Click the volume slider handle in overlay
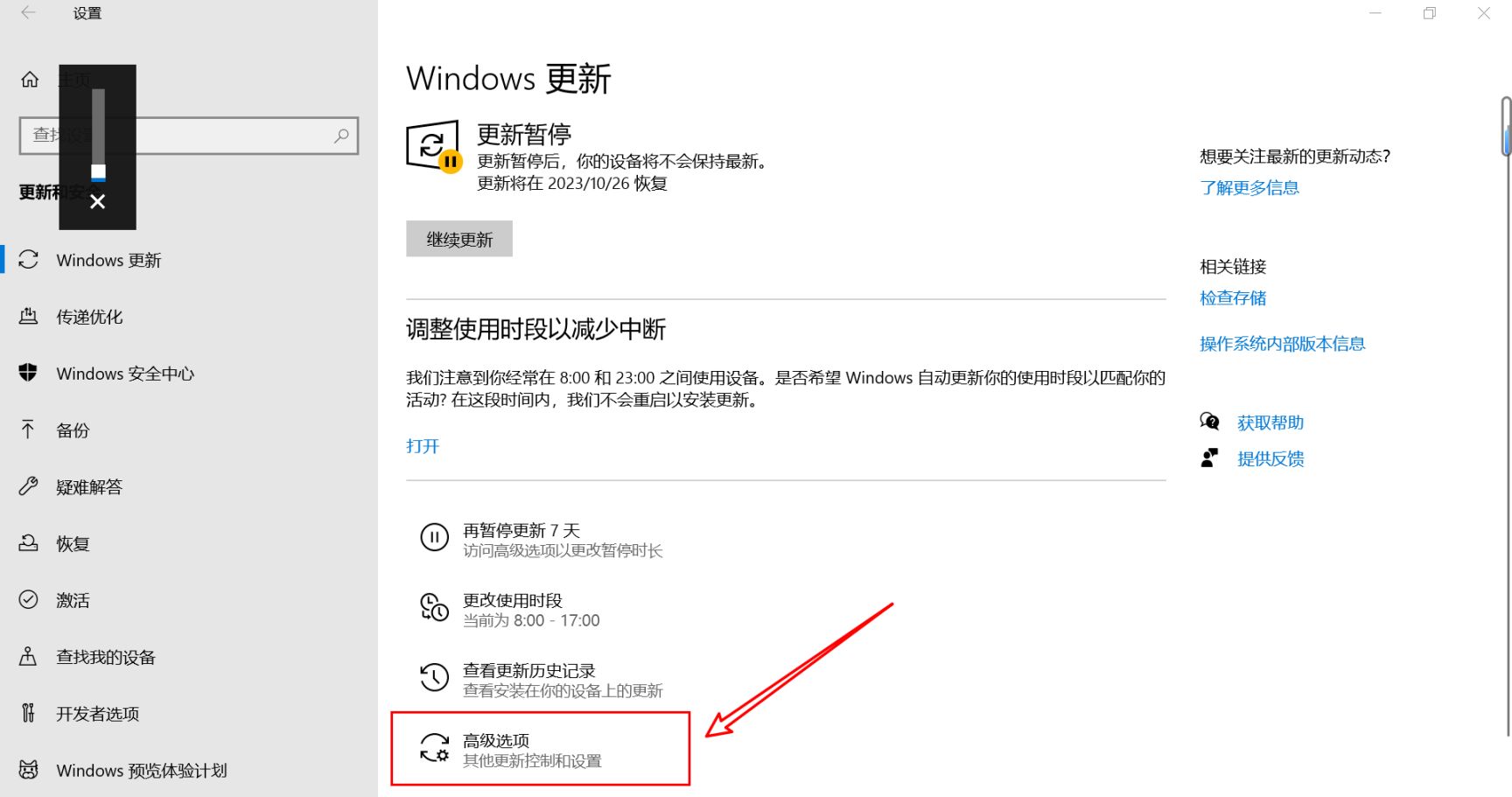Screen dimensions: 1512x797 98,173
